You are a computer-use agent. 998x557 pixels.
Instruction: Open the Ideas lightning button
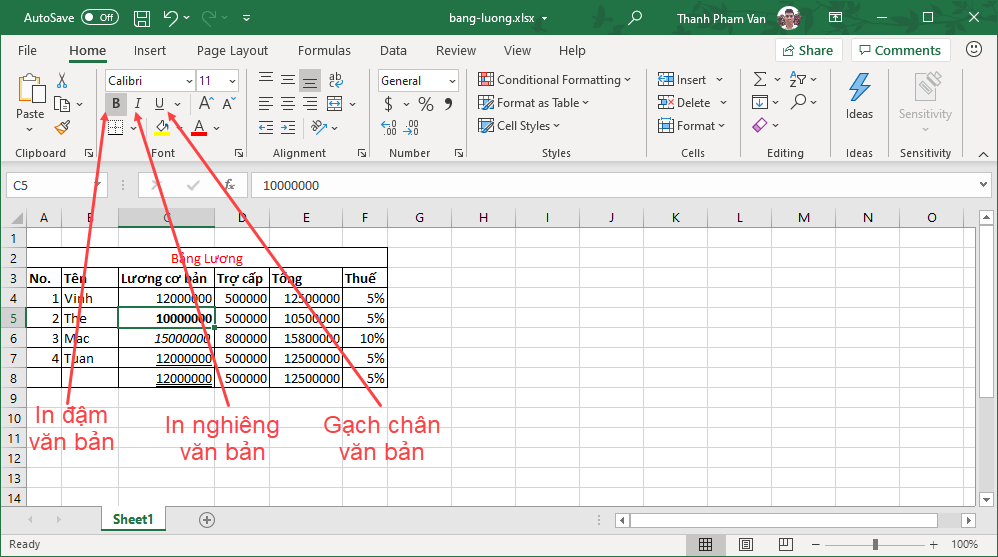pyautogui.click(x=859, y=95)
